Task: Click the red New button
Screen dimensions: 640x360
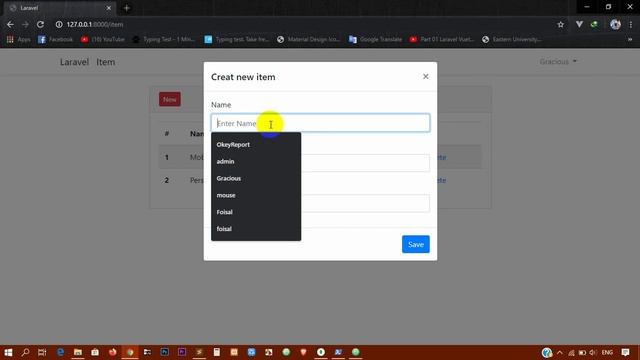Action: click(170, 99)
